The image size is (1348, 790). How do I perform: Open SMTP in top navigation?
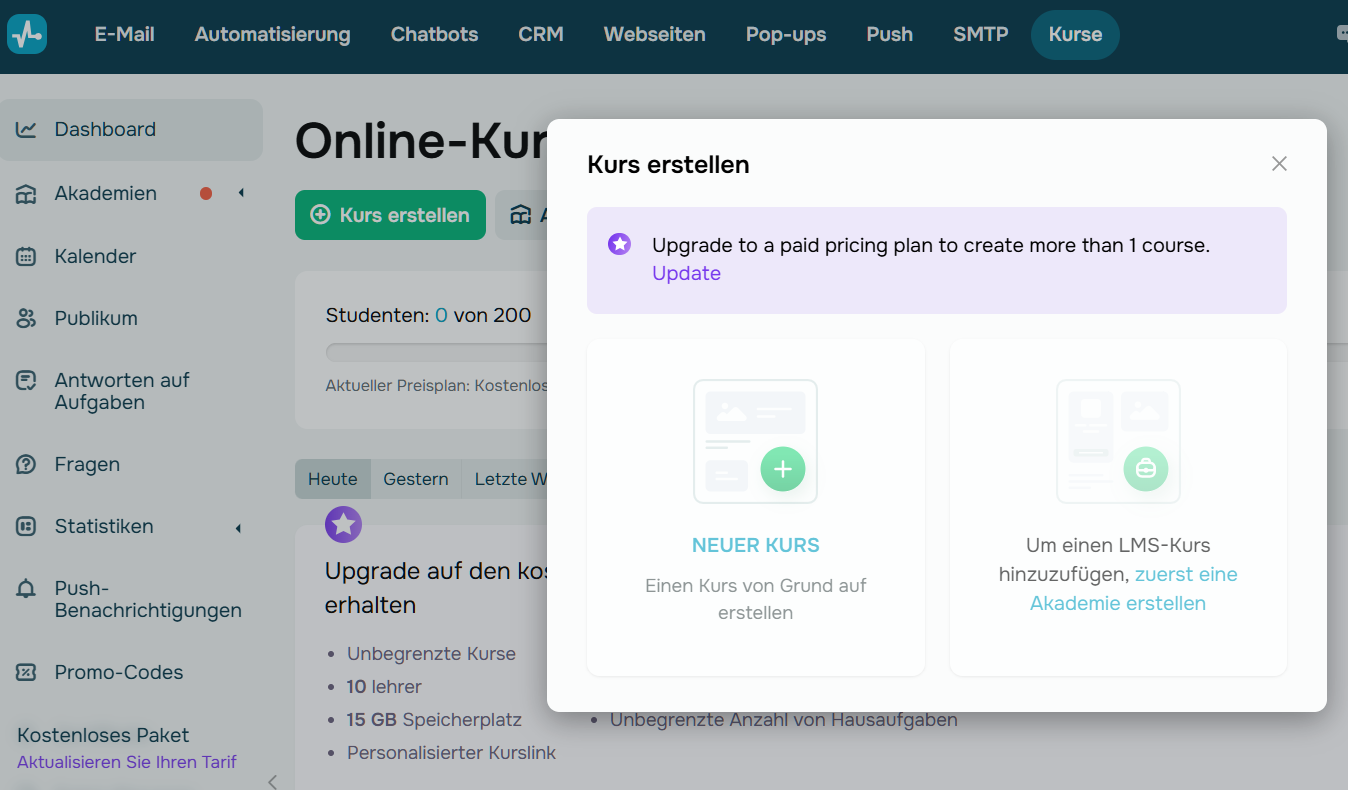pyautogui.click(x=981, y=34)
